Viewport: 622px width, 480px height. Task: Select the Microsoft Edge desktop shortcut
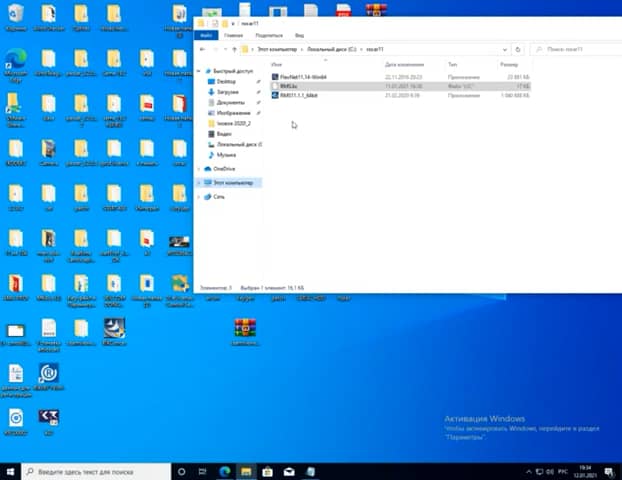click(16, 57)
